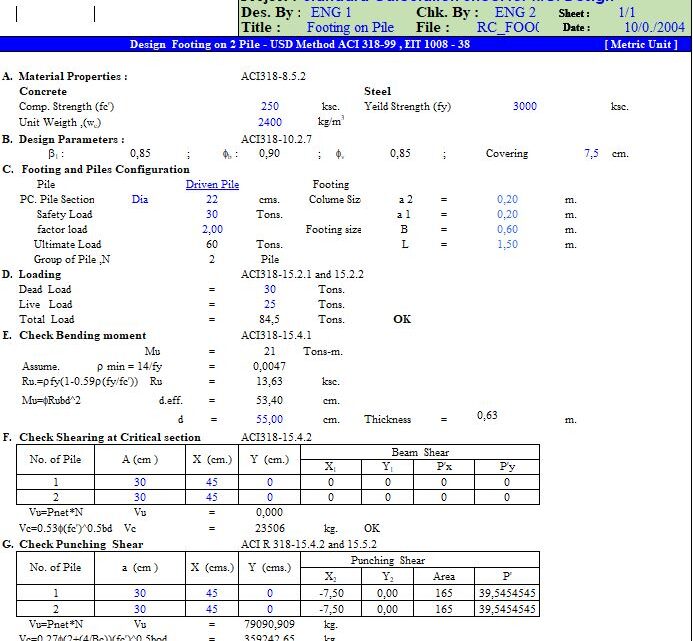Click heading A. Material Properties
693x641 pixels.
(x=65, y=76)
